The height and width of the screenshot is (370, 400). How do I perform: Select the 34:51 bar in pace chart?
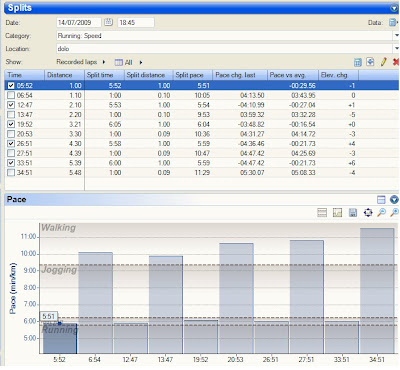(377, 291)
